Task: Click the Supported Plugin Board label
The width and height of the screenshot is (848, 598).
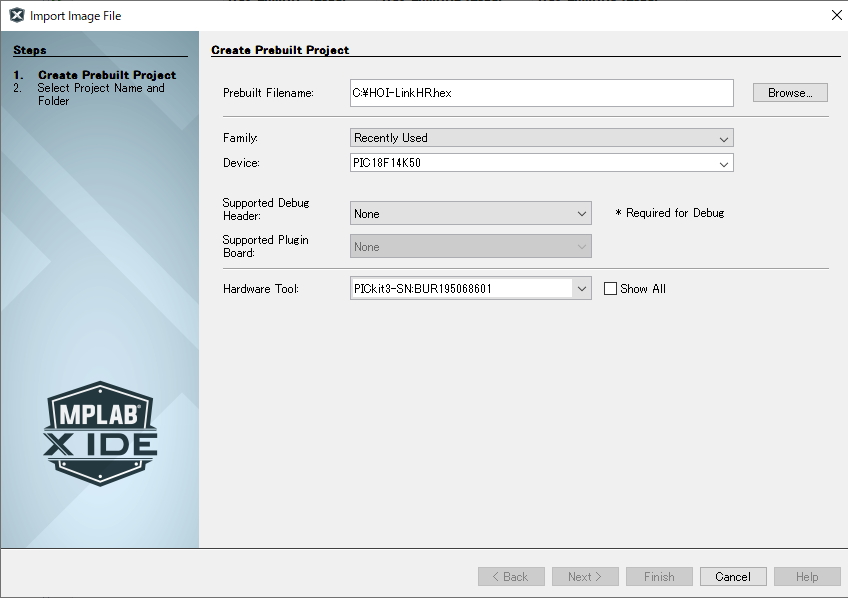Action: (x=266, y=246)
